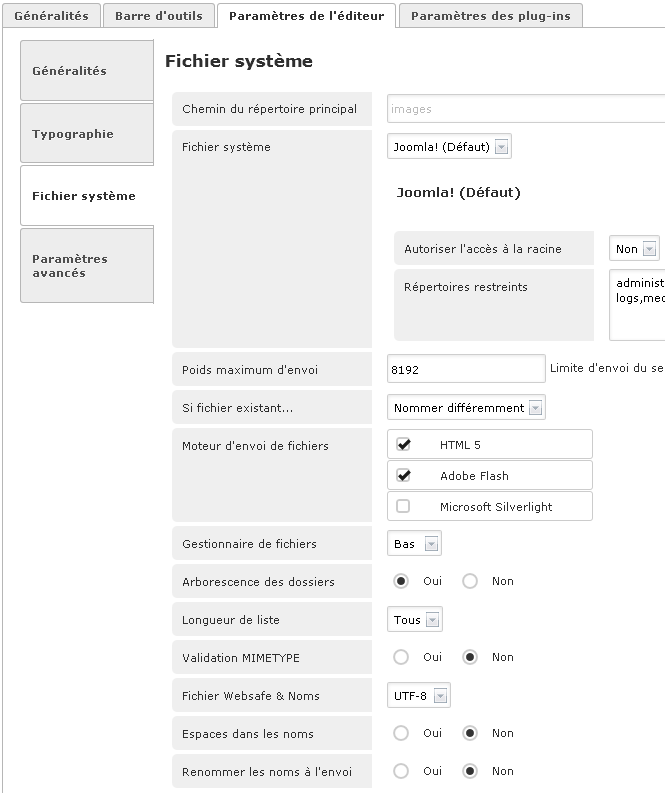Expand the Gestionnaire de fichiers dropdown

(x=414, y=544)
